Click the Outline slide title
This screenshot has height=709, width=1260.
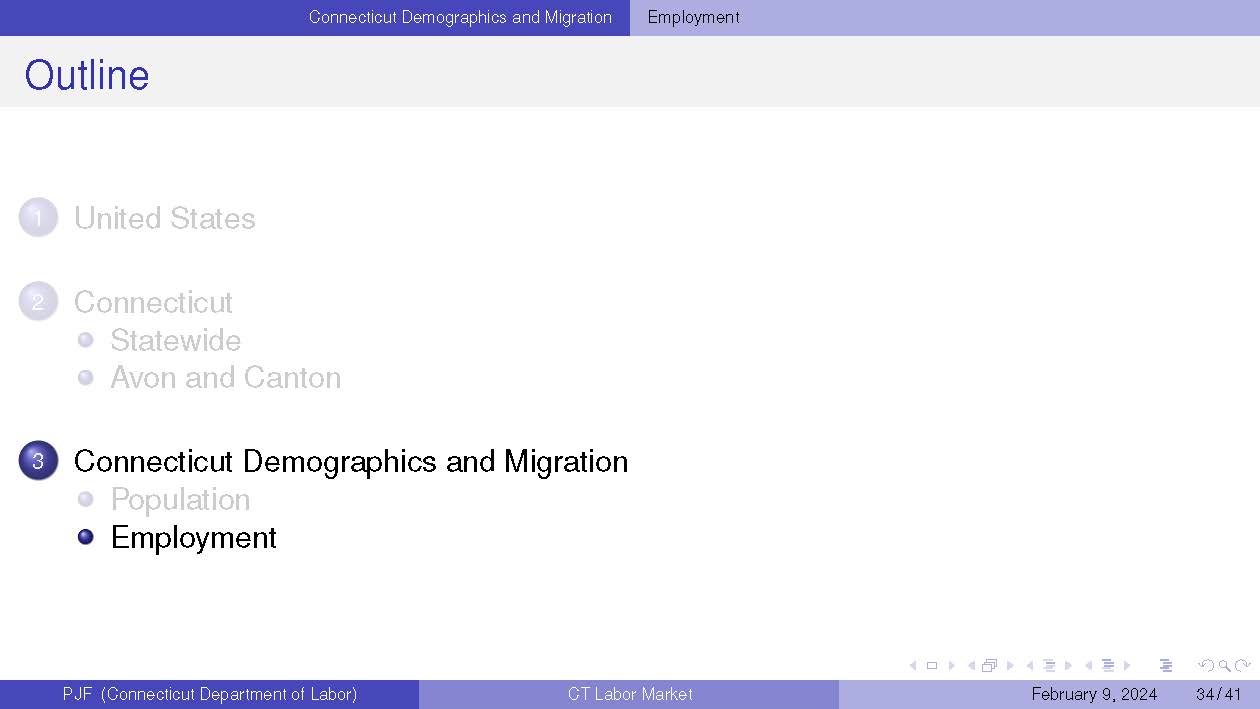87,75
